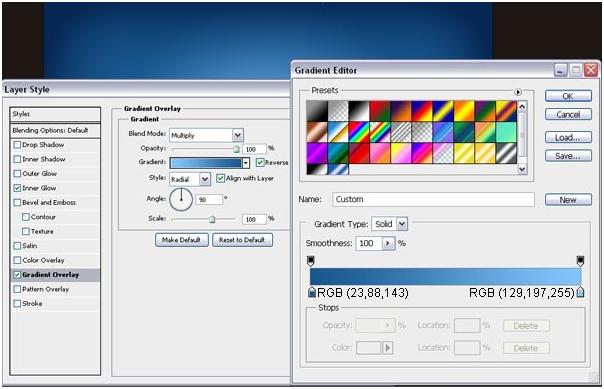
Task: Select the Satin list entry
Action: tap(55, 246)
